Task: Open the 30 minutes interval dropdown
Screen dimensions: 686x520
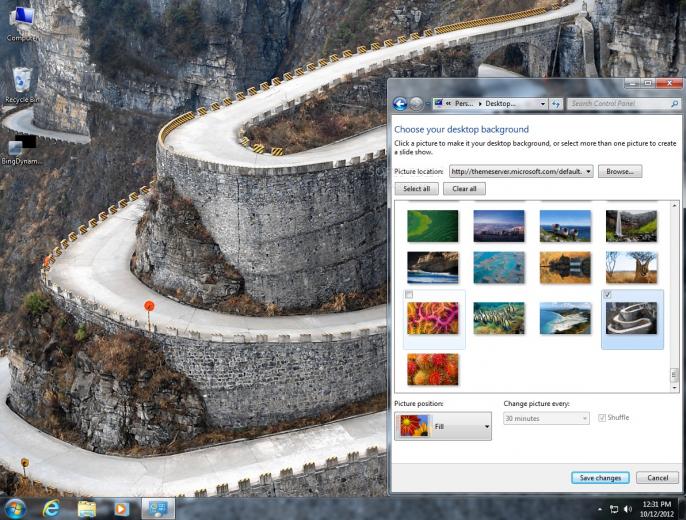Action: (546, 419)
